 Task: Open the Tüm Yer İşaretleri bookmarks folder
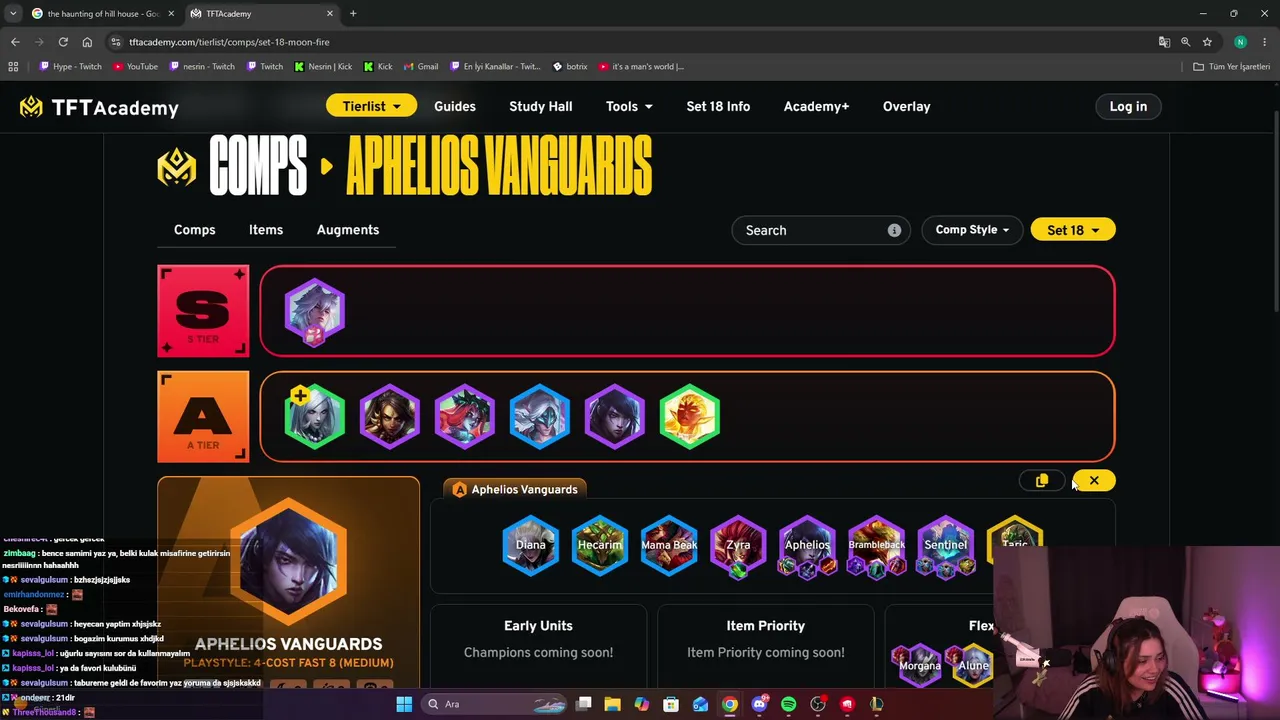[1231, 67]
